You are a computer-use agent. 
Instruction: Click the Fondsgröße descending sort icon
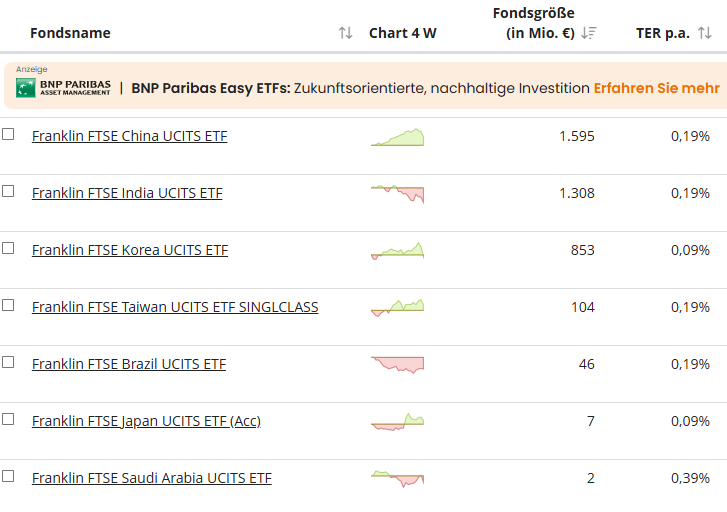[589, 33]
